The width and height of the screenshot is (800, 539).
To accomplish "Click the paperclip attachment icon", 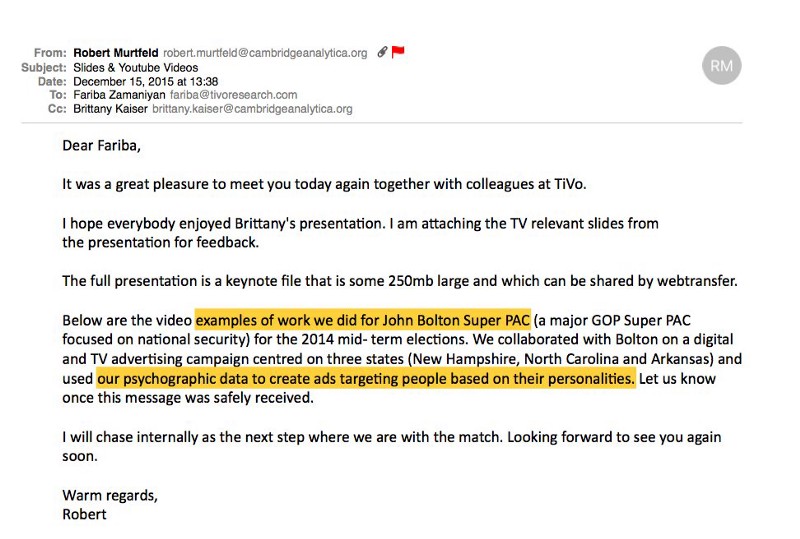I will coord(382,52).
